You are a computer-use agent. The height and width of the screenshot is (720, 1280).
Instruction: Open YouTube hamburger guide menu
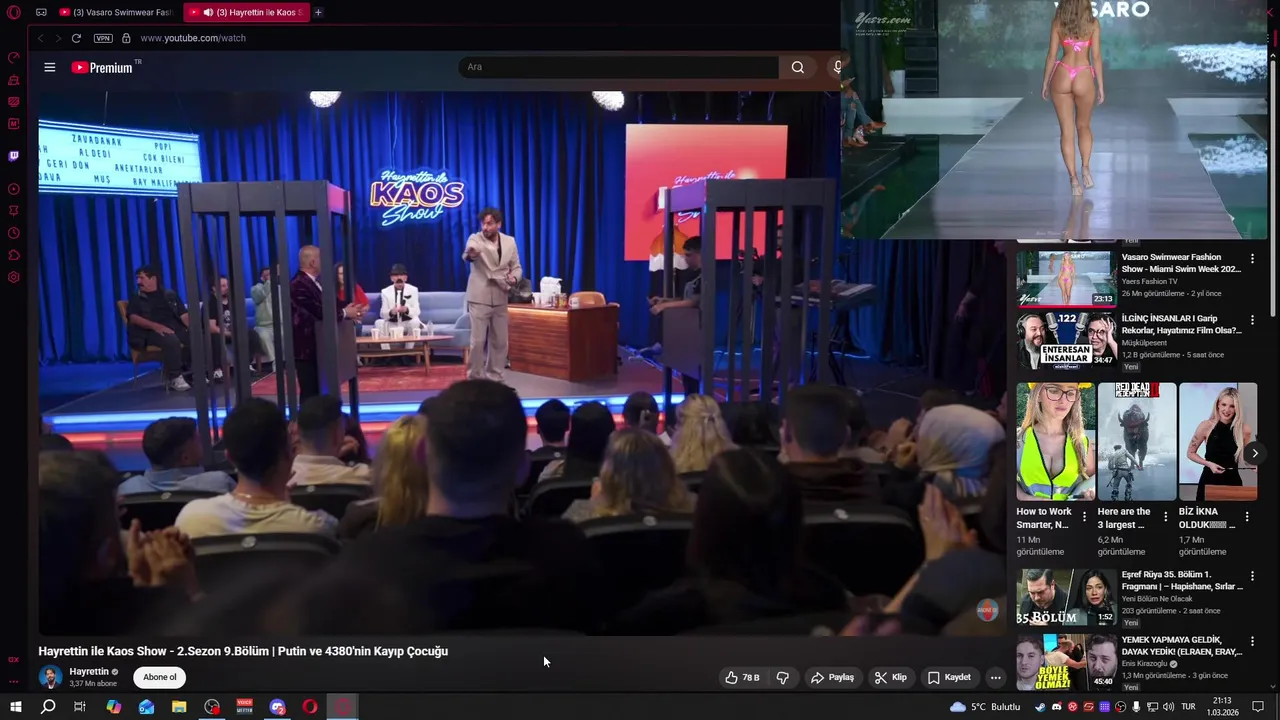(x=50, y=67)
